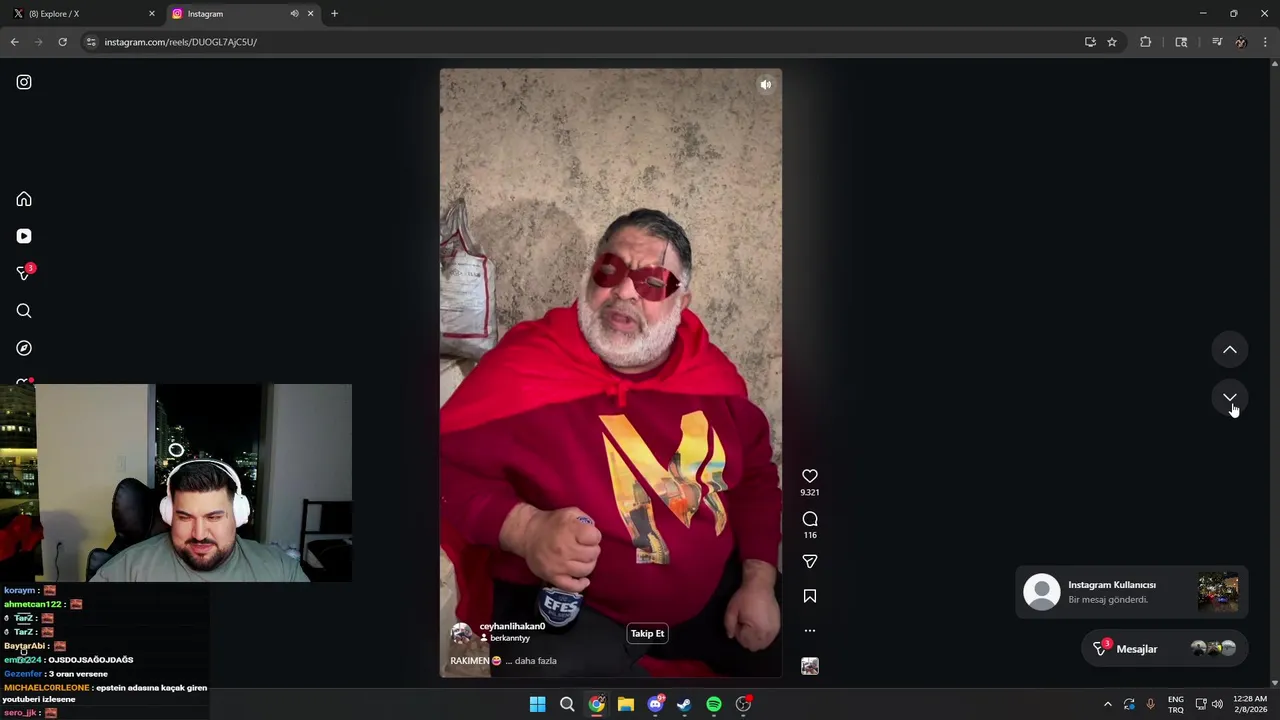Install the app via address bar icon
1280x720 pixels.
pyautogui.click(x=1090, y=42)
